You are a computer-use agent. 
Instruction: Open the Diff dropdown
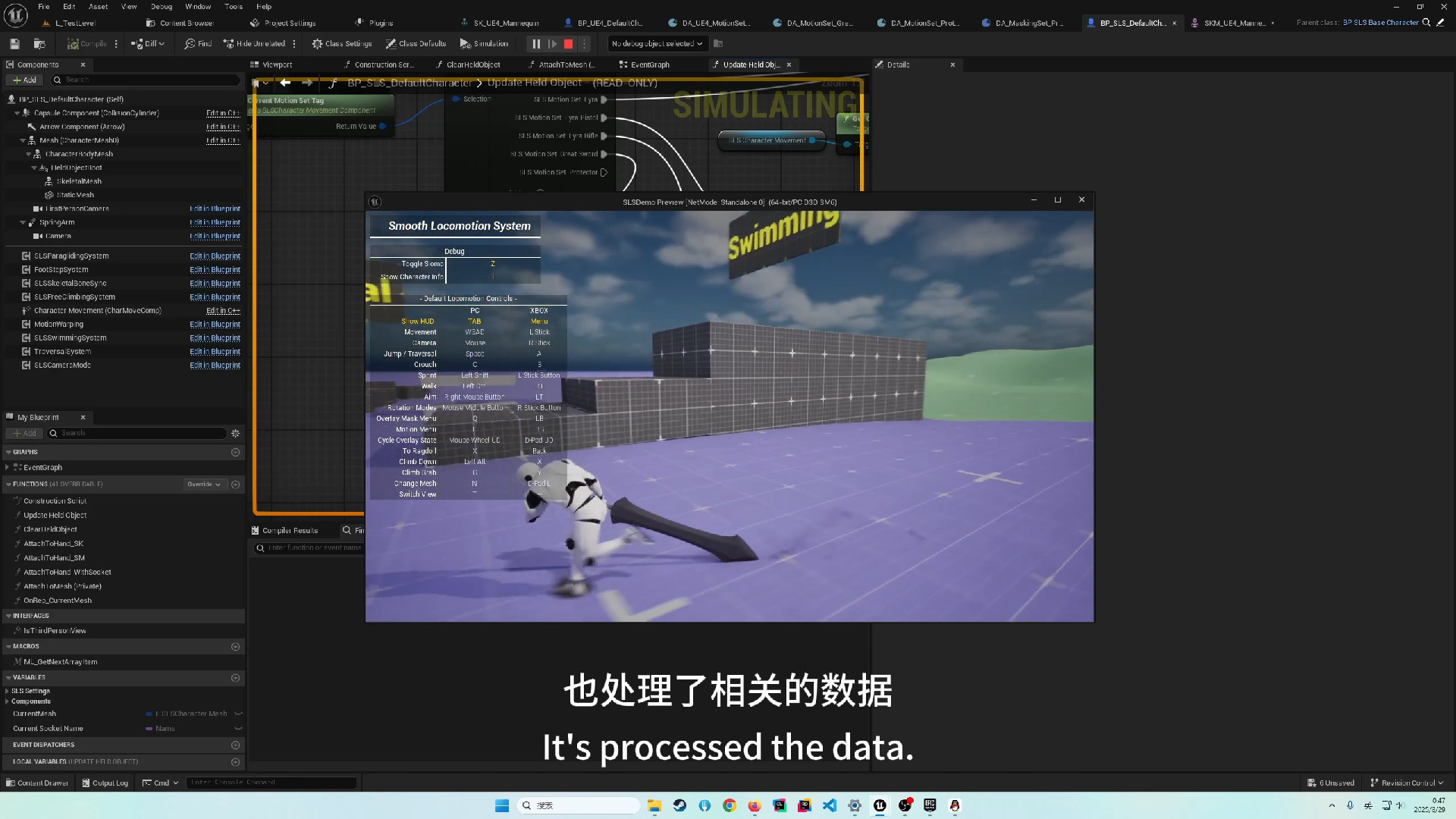(147, 44)
